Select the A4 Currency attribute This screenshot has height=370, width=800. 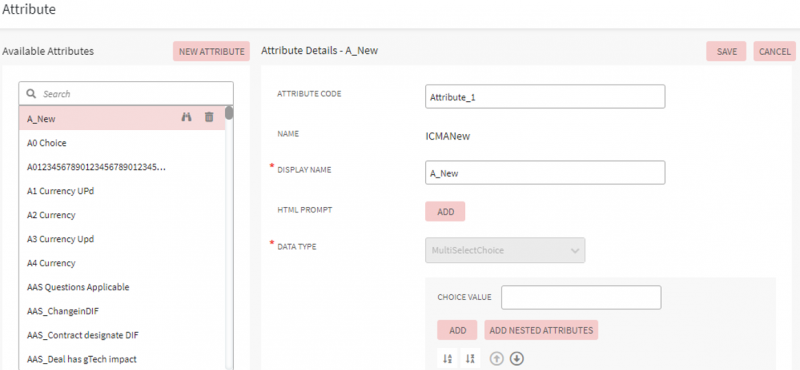122,263
